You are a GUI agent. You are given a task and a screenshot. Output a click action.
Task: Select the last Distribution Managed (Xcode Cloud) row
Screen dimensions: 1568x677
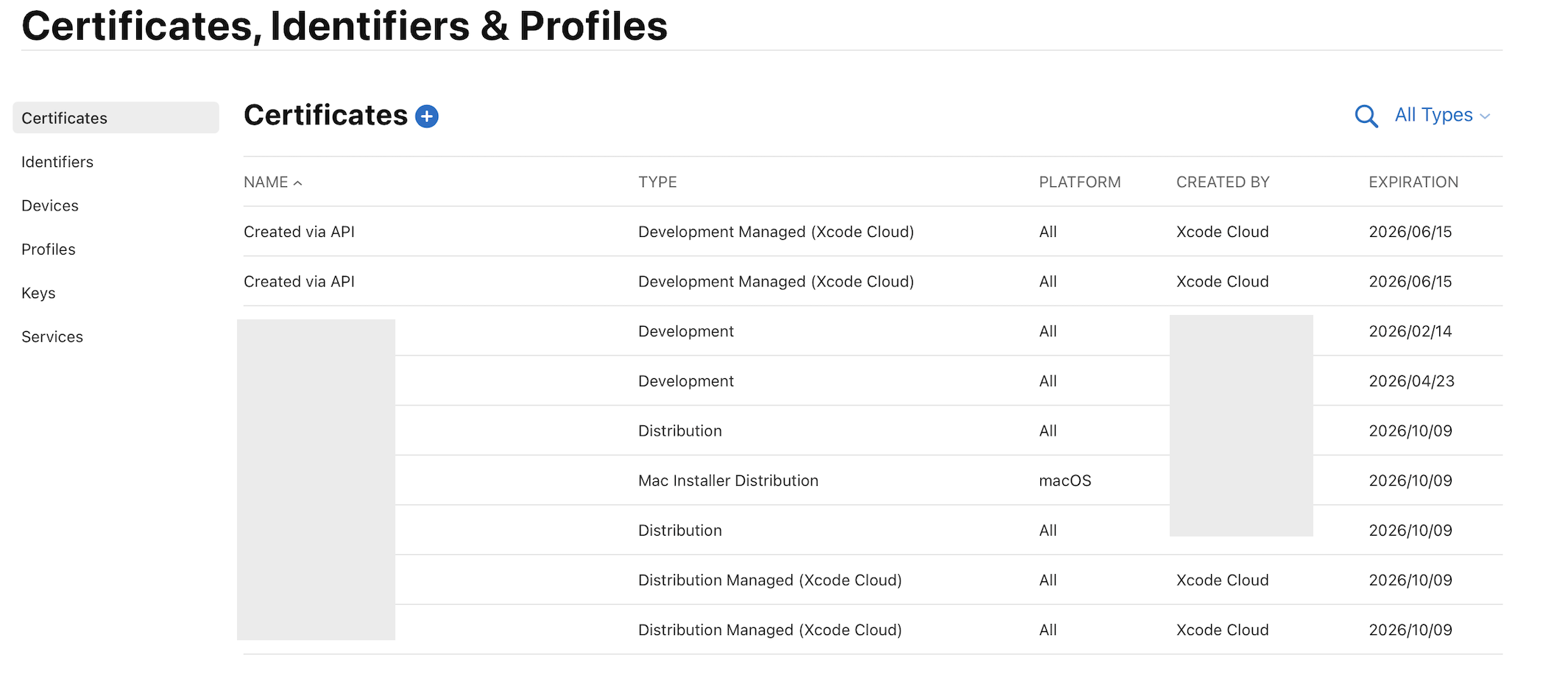769,630
